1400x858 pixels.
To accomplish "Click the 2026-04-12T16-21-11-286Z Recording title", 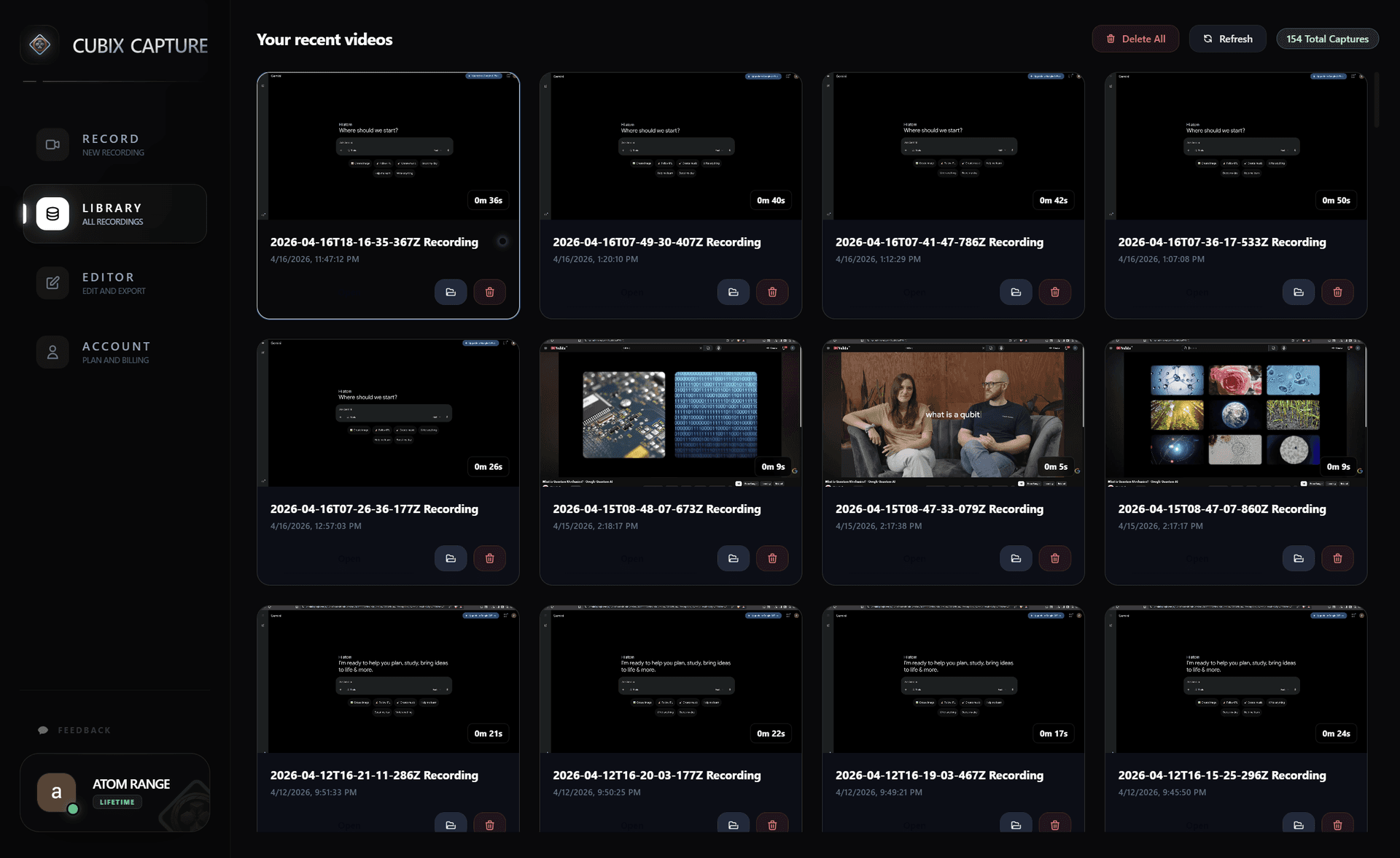I will click(374, 775).
